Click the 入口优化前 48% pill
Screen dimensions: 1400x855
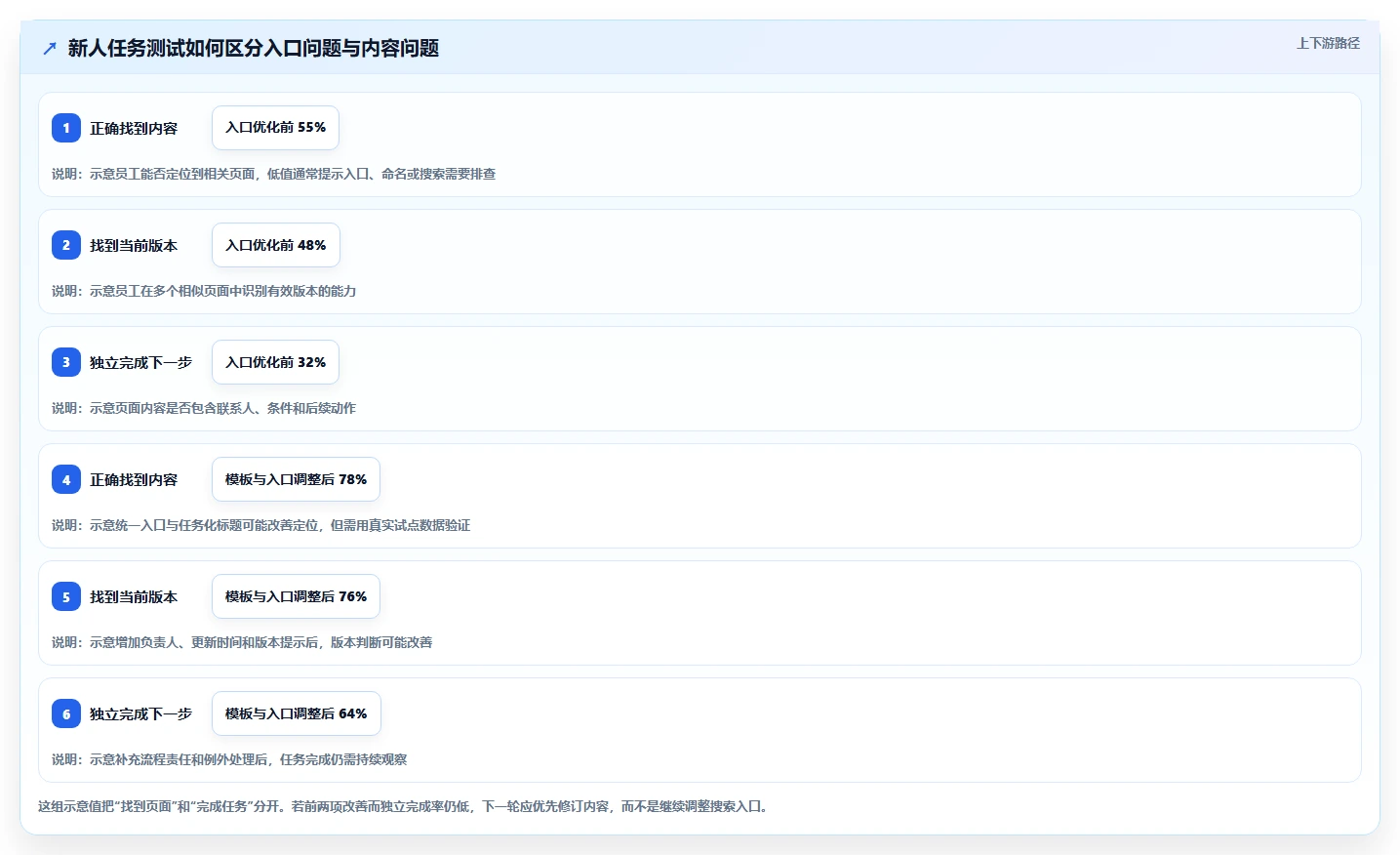[x=276, y=245]
